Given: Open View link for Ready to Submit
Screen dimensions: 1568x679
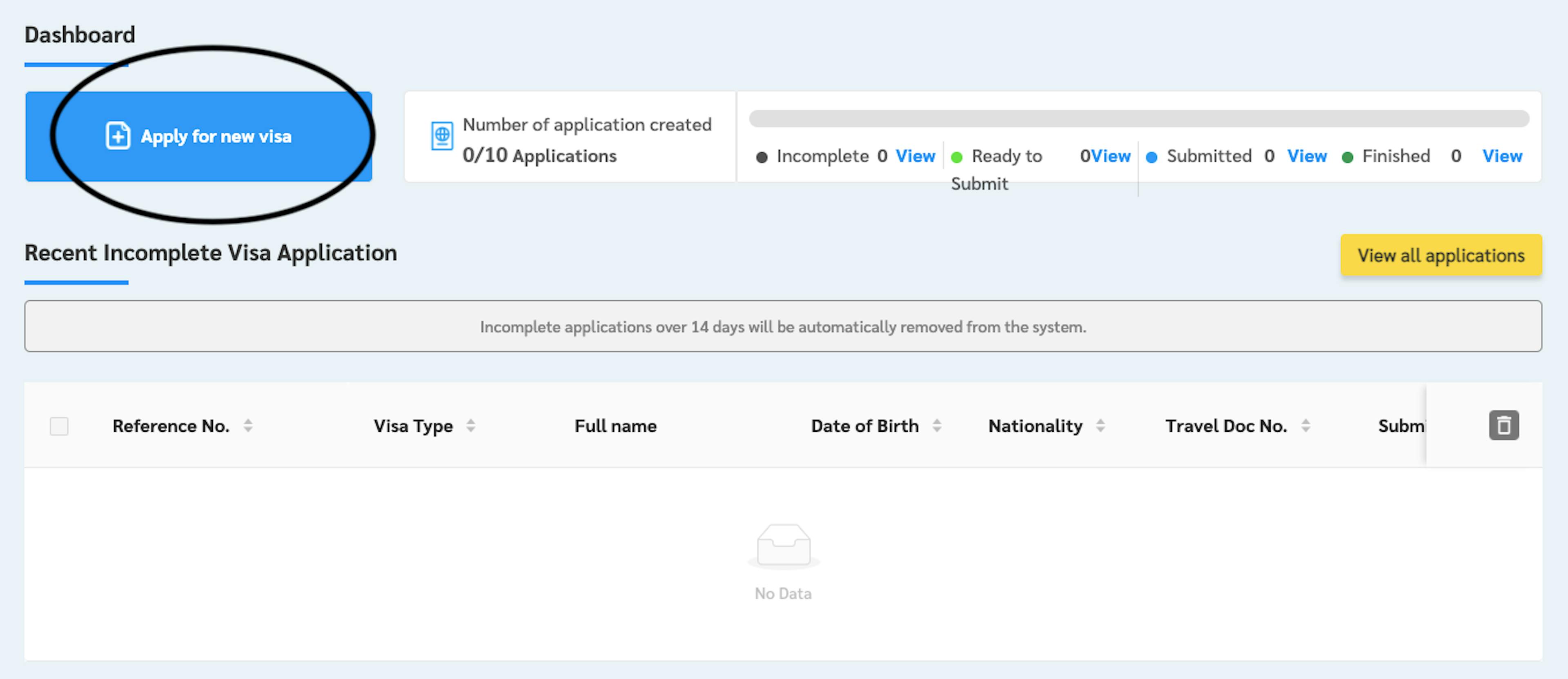Looking at the screenshot, I should (1111, 156).
